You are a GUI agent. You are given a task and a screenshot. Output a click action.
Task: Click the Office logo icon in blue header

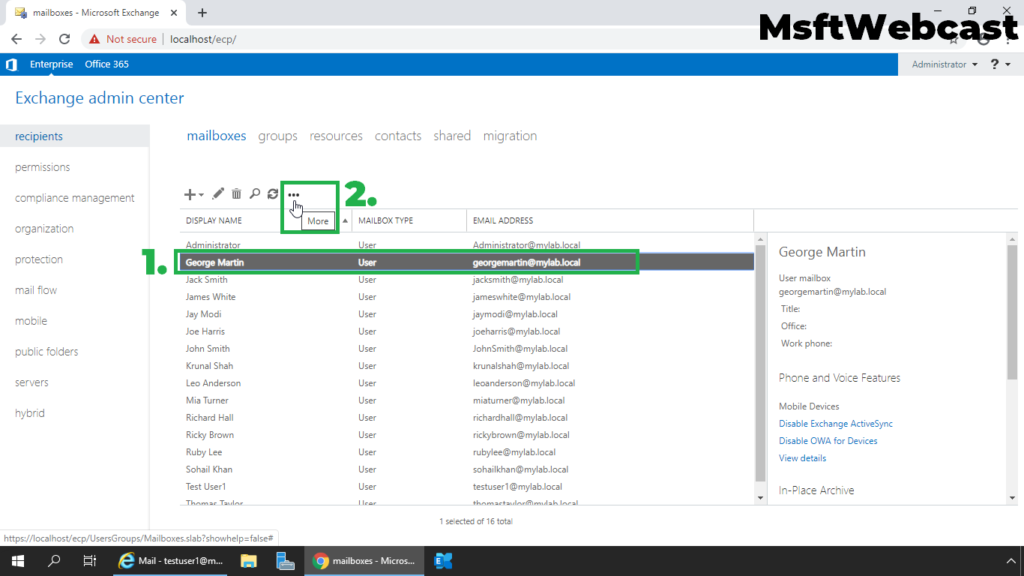(x=11, y=64)
